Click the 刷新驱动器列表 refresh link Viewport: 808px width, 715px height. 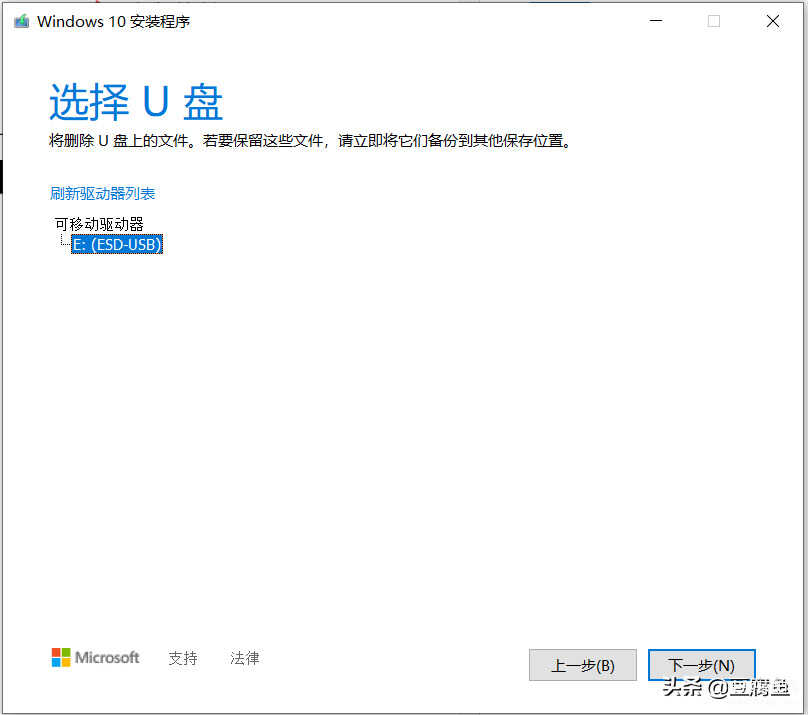(x=103, y=194)
